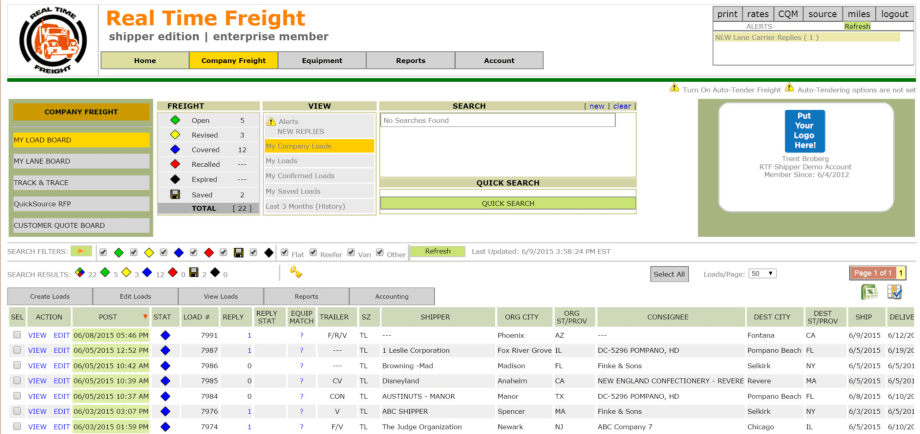Toggle the red Recalled filter checkbox
The width and height of the screenshot is (920, 434).
click(x=194, y=253)
